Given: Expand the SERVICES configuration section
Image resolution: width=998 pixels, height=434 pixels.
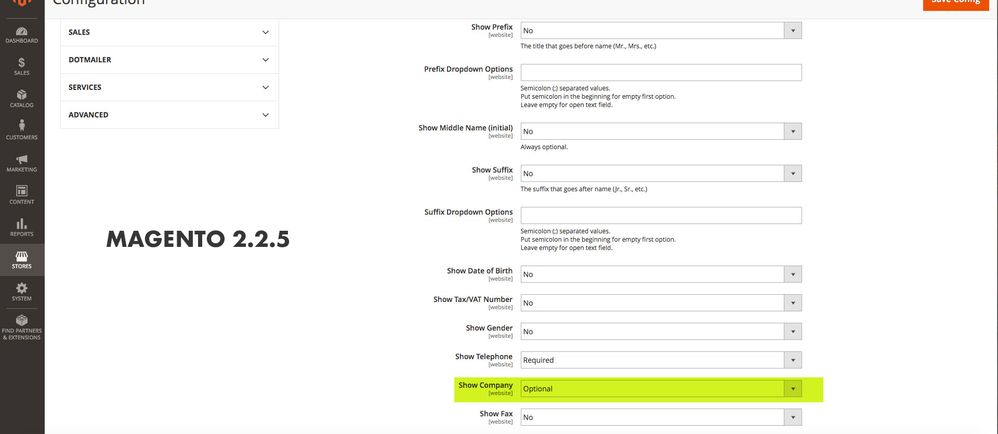Looking at the screenshot, I should tap(169, 87).
